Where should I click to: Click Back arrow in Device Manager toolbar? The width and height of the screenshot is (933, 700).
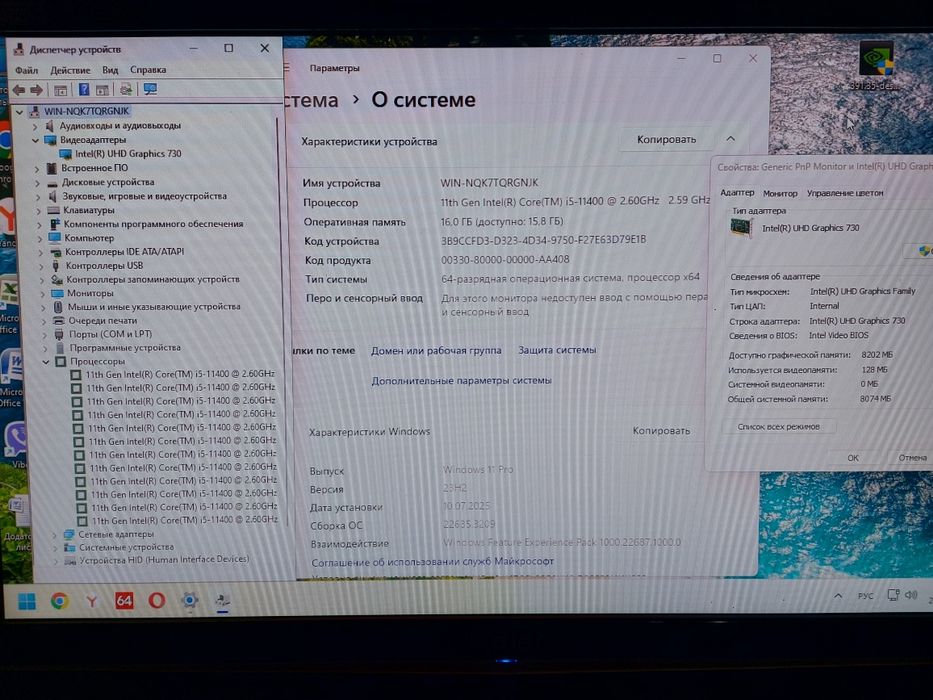[x=18, y=90]
